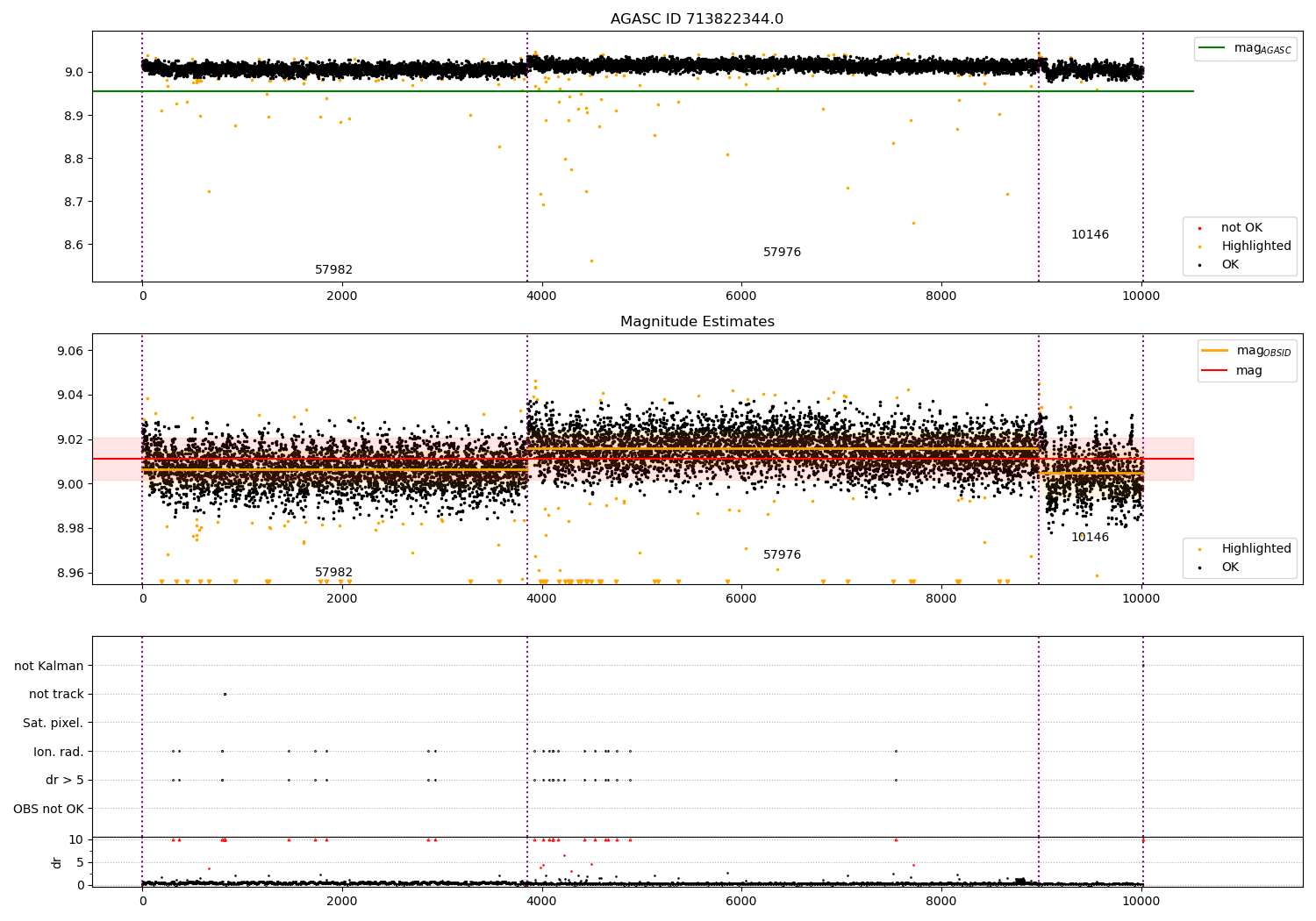Click y-axis tick '9.04' in middle plot
This screenshot has height=921, width=1316.
pyautogui.click(x=70, y=396)
